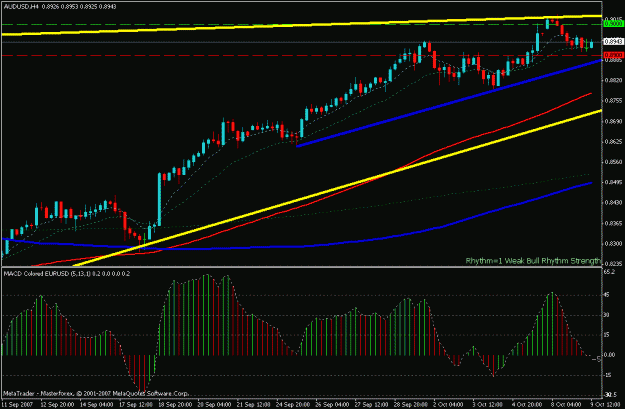625x409 pixels.
Task: Click price scale value 0.8820
Action: point(614,80)
